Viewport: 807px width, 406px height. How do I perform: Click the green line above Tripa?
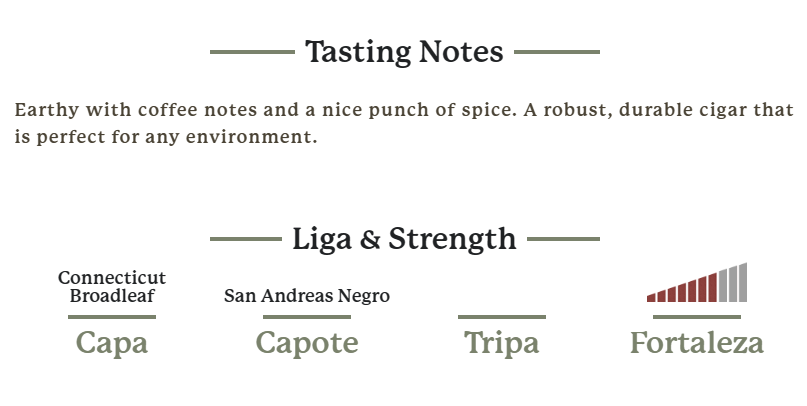(502, 317)
